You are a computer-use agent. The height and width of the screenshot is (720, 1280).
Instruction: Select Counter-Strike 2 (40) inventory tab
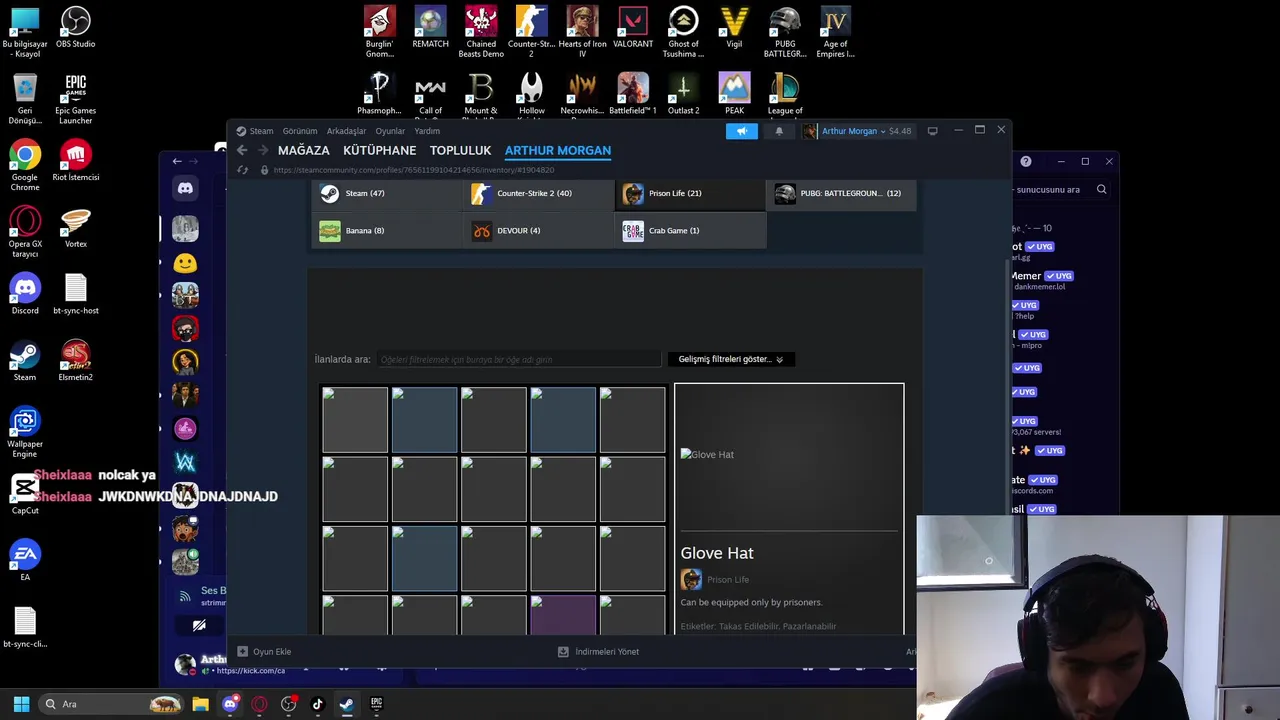pos(539,193)
